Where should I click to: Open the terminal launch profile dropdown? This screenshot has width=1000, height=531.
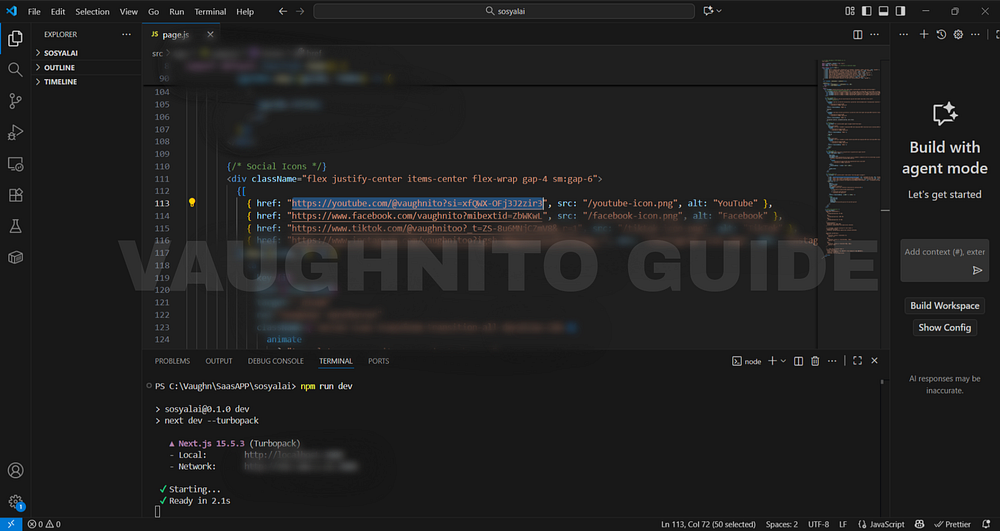click(x=783, y=361)
